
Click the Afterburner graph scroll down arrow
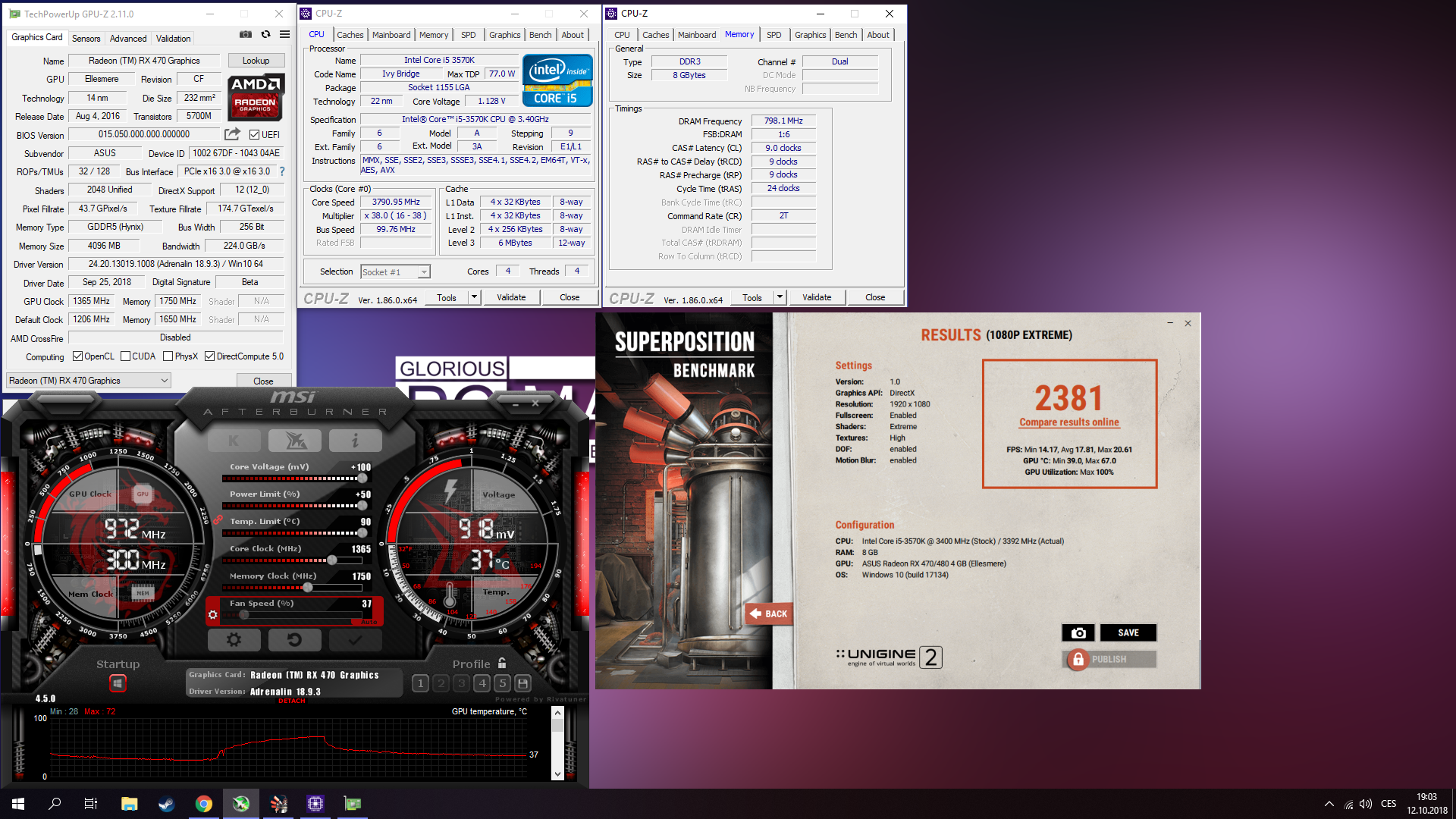[x=557, y=774]
